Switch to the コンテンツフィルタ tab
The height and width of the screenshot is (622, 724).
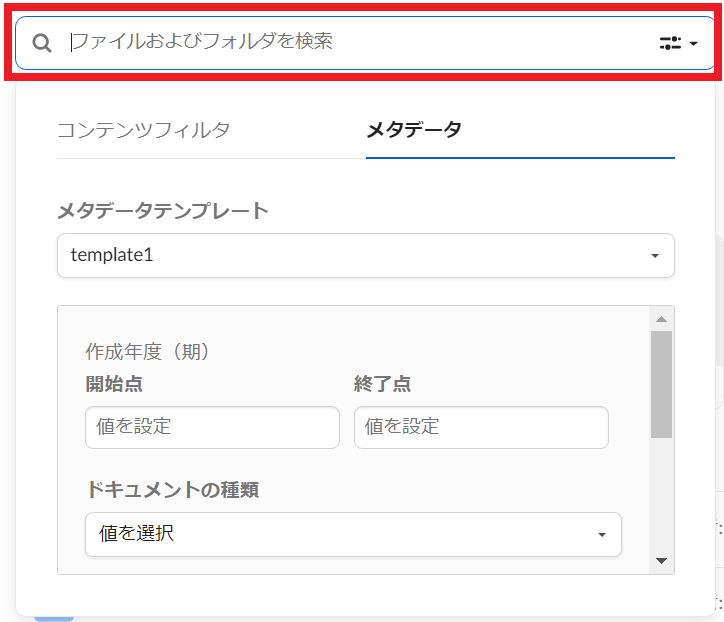click(143, 130)
